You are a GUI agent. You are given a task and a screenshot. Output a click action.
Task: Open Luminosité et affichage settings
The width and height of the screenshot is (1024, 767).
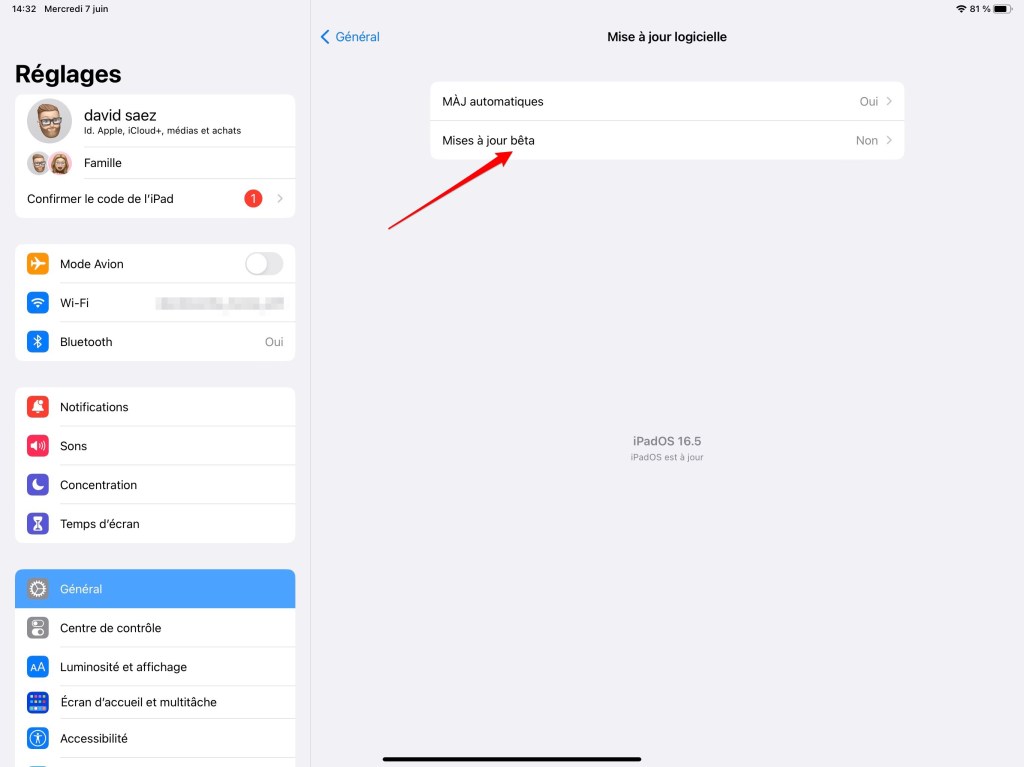click(x=155, y=667)
